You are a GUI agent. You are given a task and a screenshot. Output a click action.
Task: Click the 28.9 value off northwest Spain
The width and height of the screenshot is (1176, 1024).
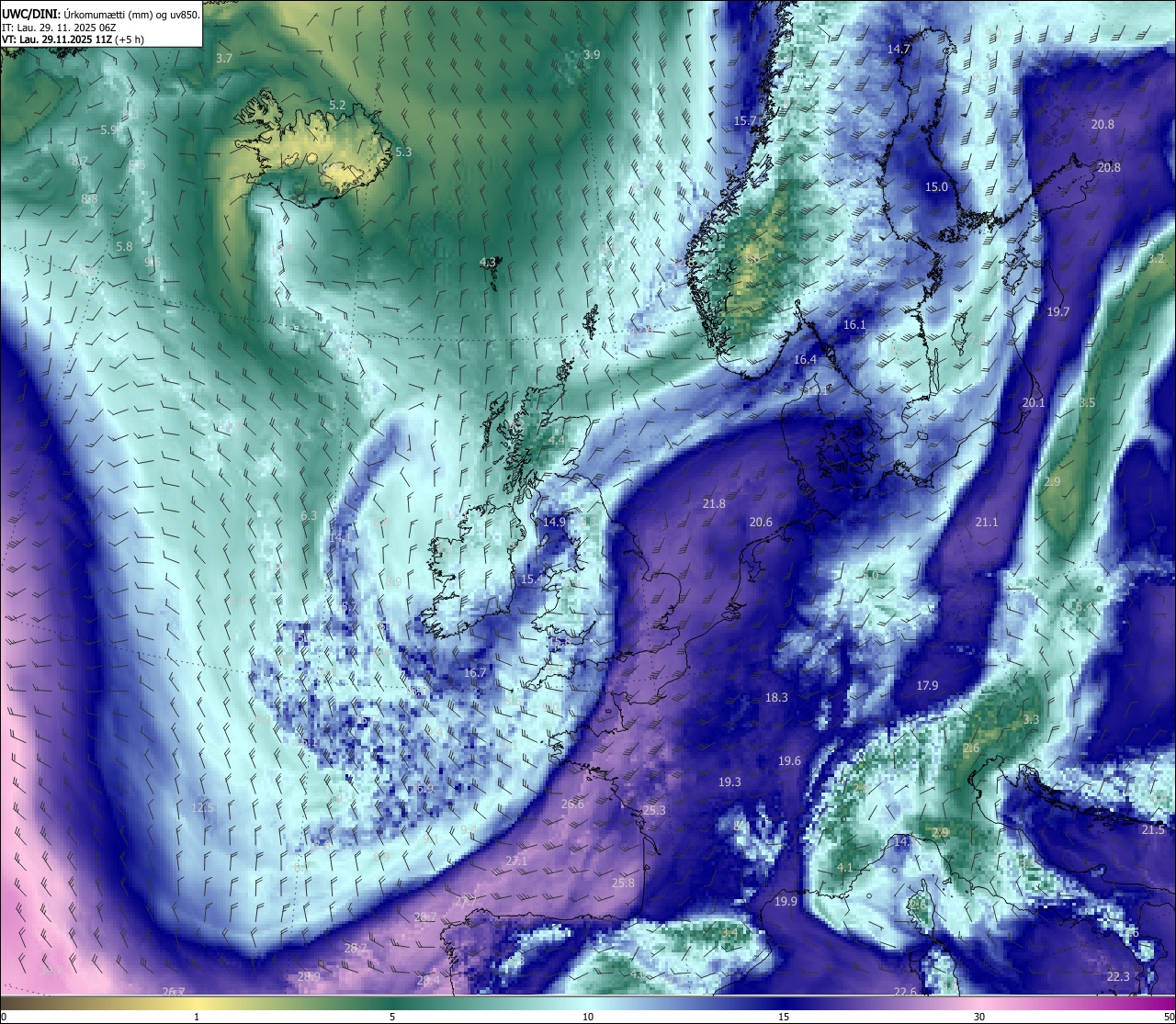pos(309,976)
